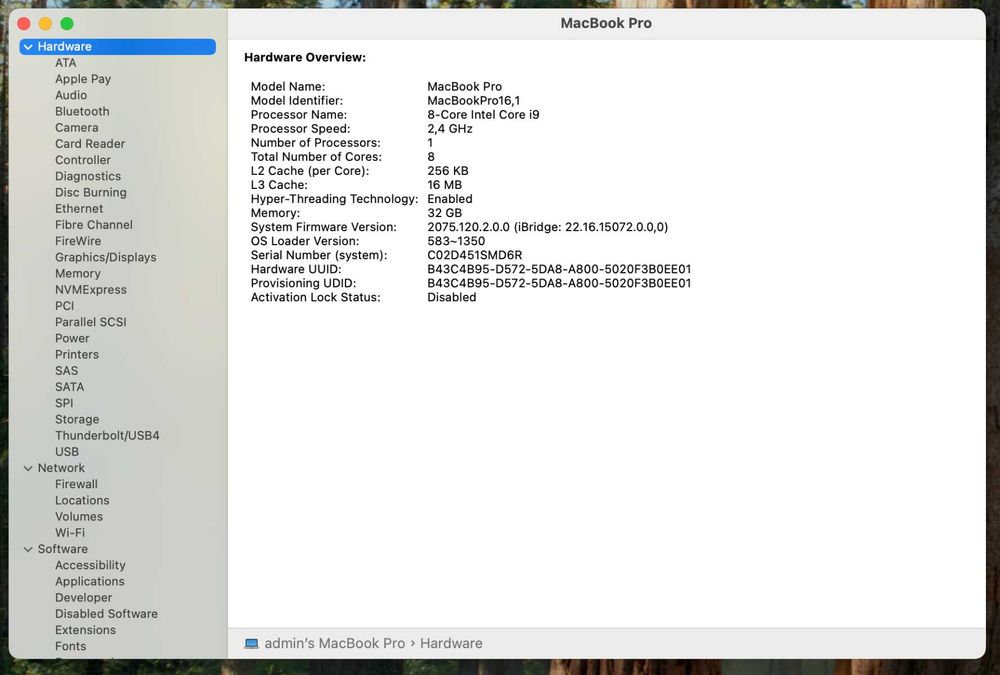Screen dimensions: 1000x675
Task: Select Ethernet in the sidebar
Action: [79, 209]
